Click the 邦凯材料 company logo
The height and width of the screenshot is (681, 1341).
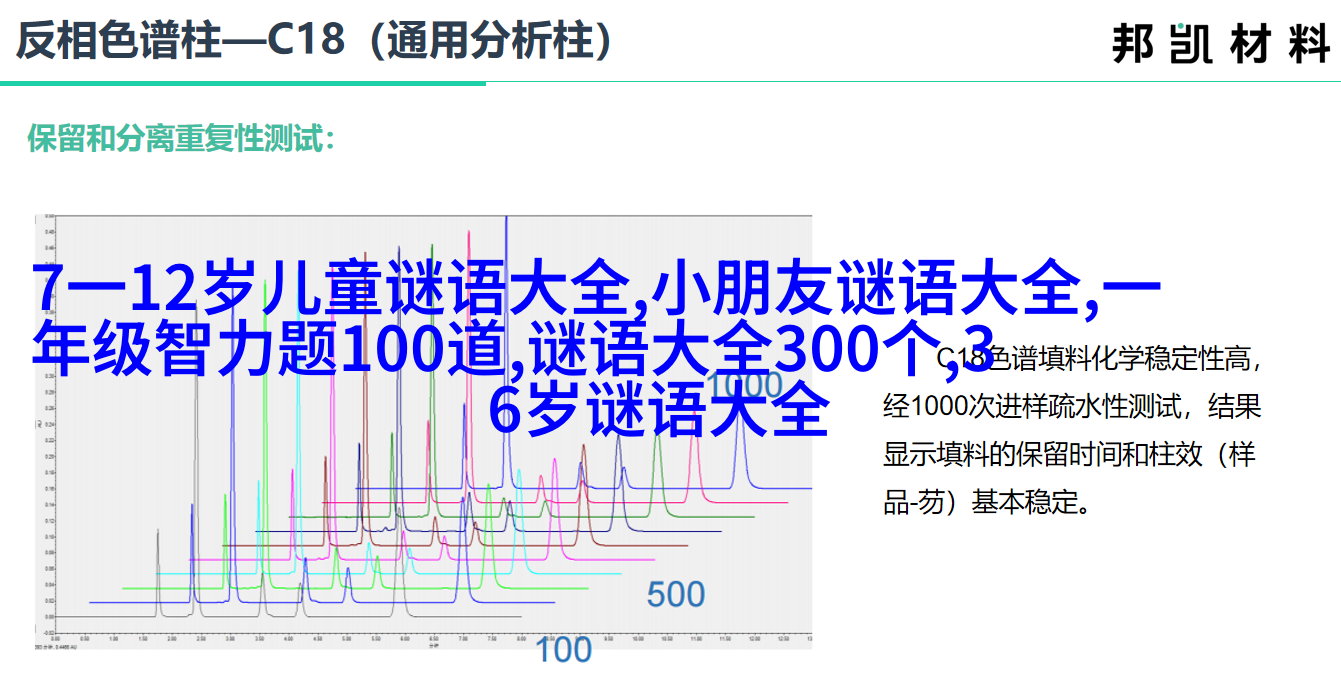pos(1220,44)
